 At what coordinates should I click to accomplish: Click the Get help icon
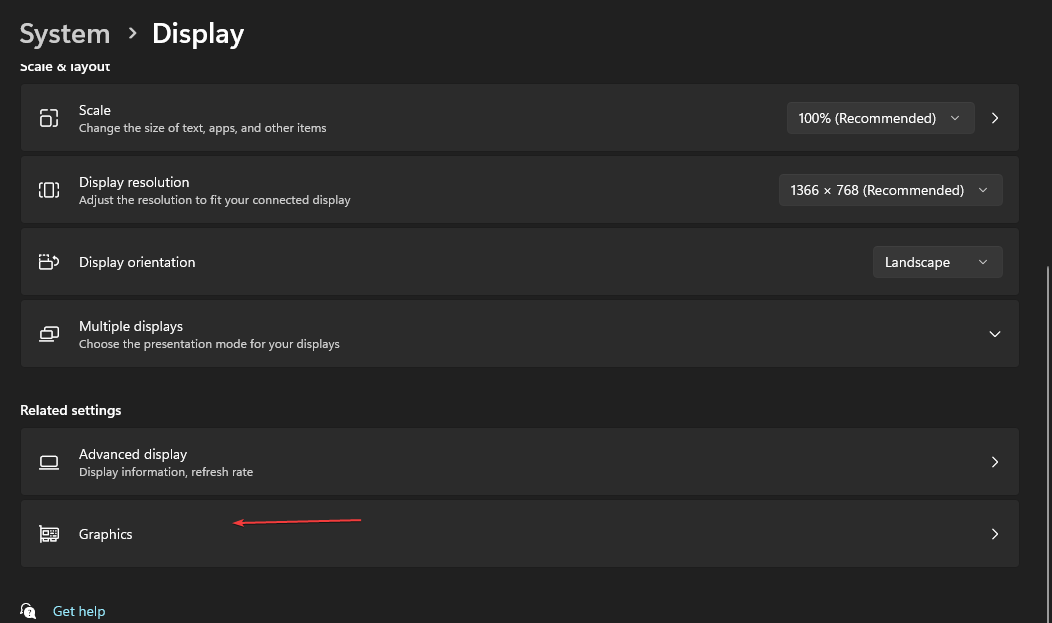coord(29,610)
